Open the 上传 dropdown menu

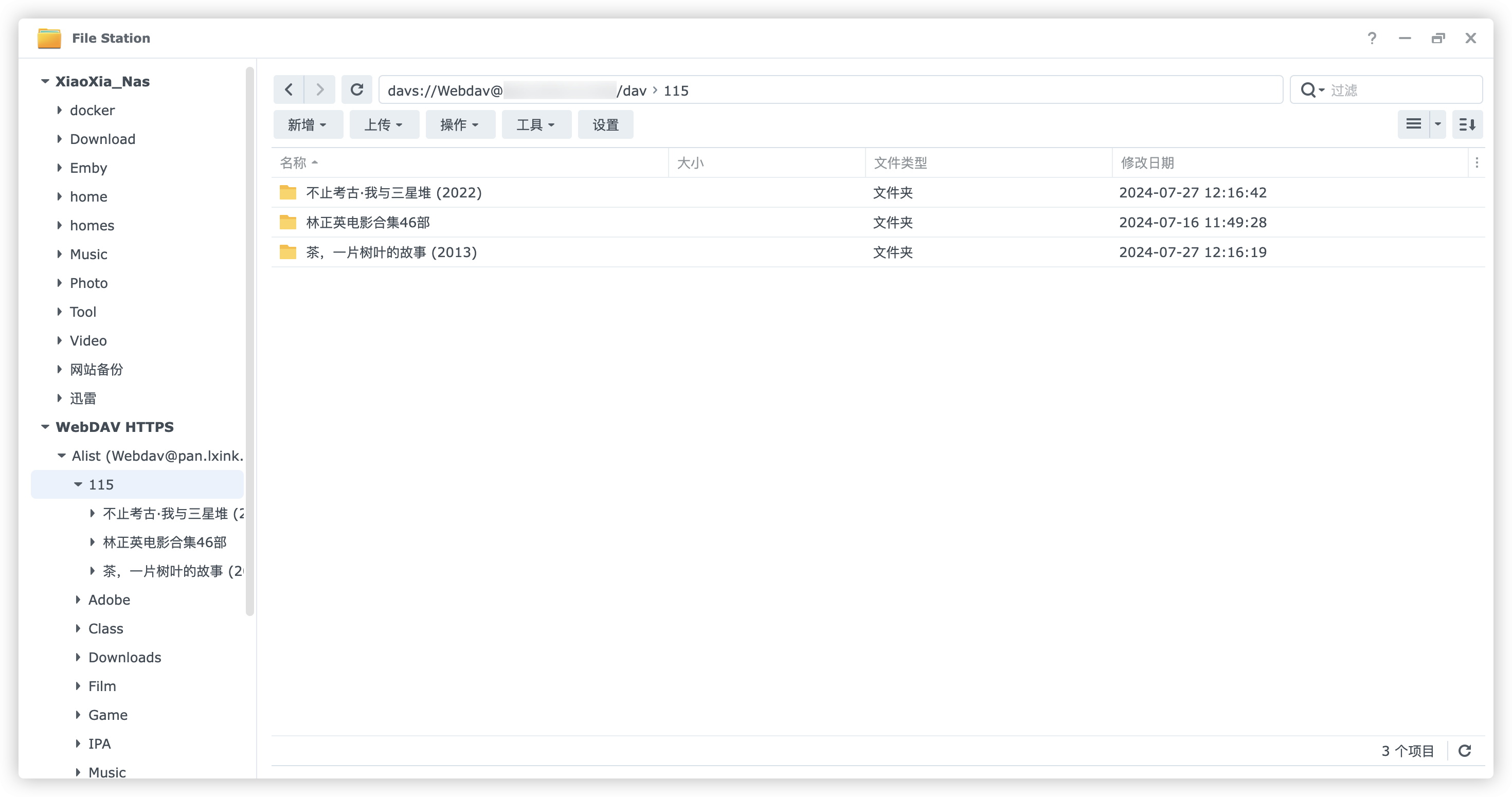384,125
